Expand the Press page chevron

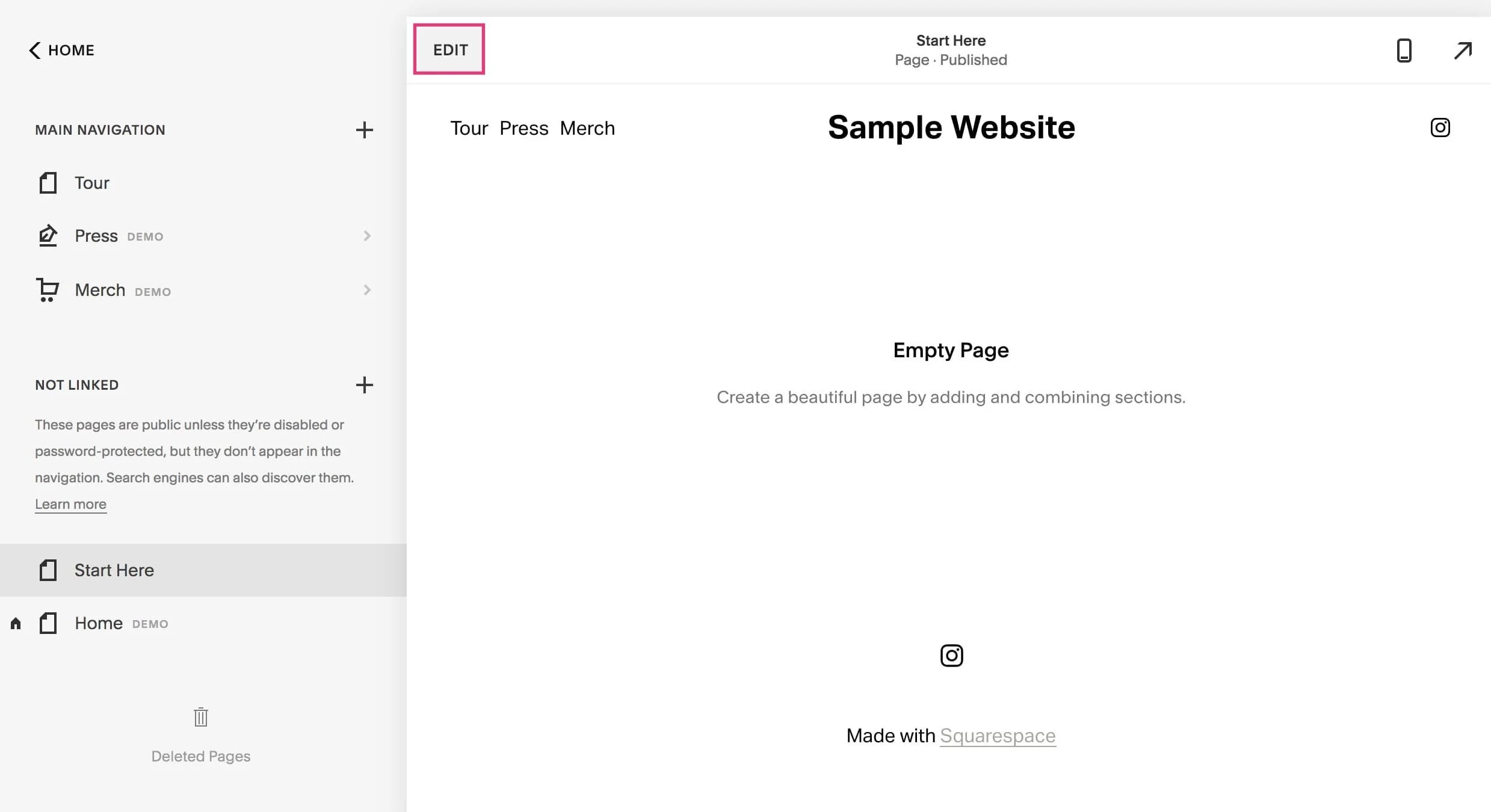tap(367, 236)
